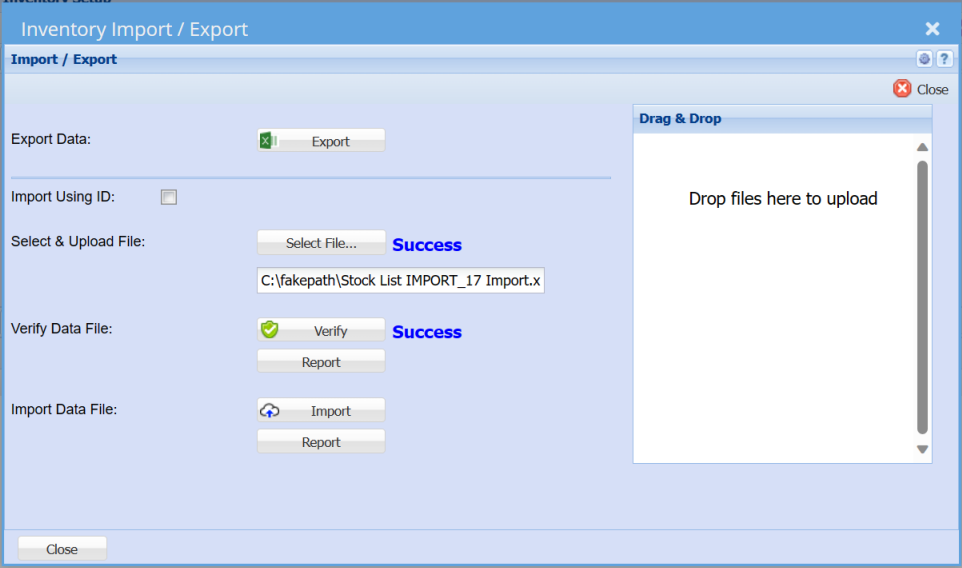
Task: Click the Import Data File: label
Action: [x=64, y=409]
